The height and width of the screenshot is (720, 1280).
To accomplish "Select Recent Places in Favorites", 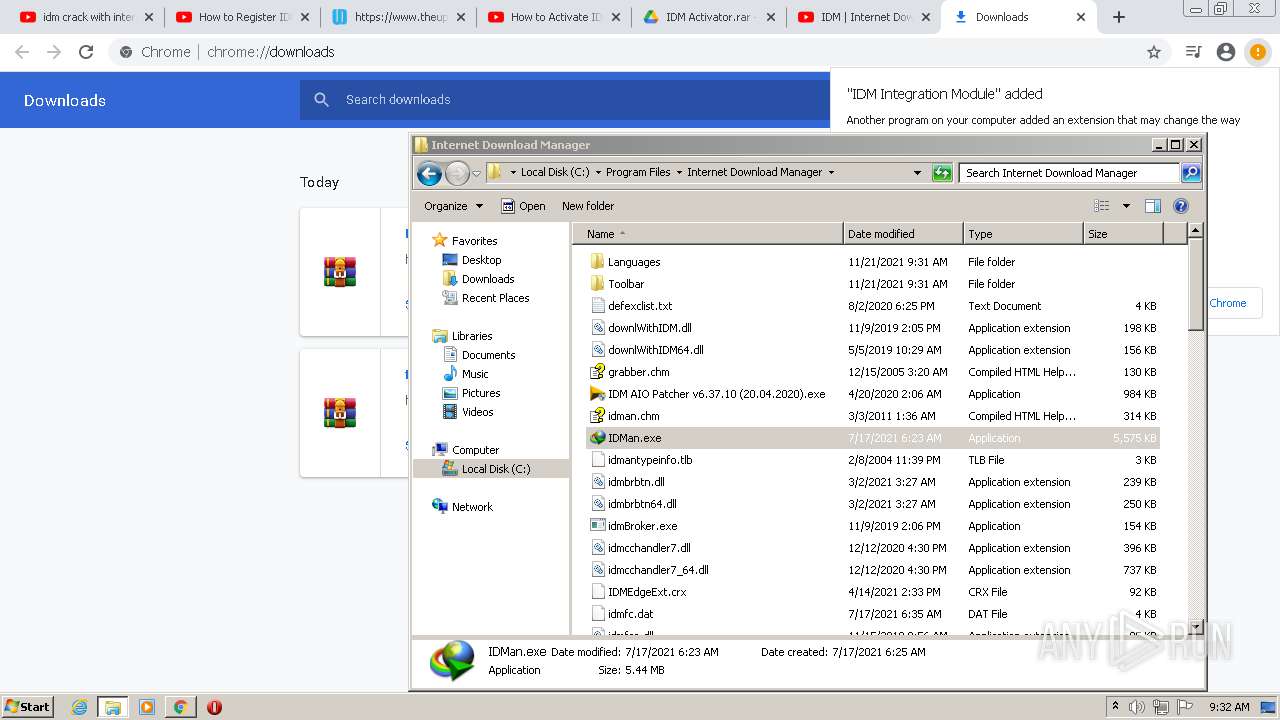I will 495,298.
